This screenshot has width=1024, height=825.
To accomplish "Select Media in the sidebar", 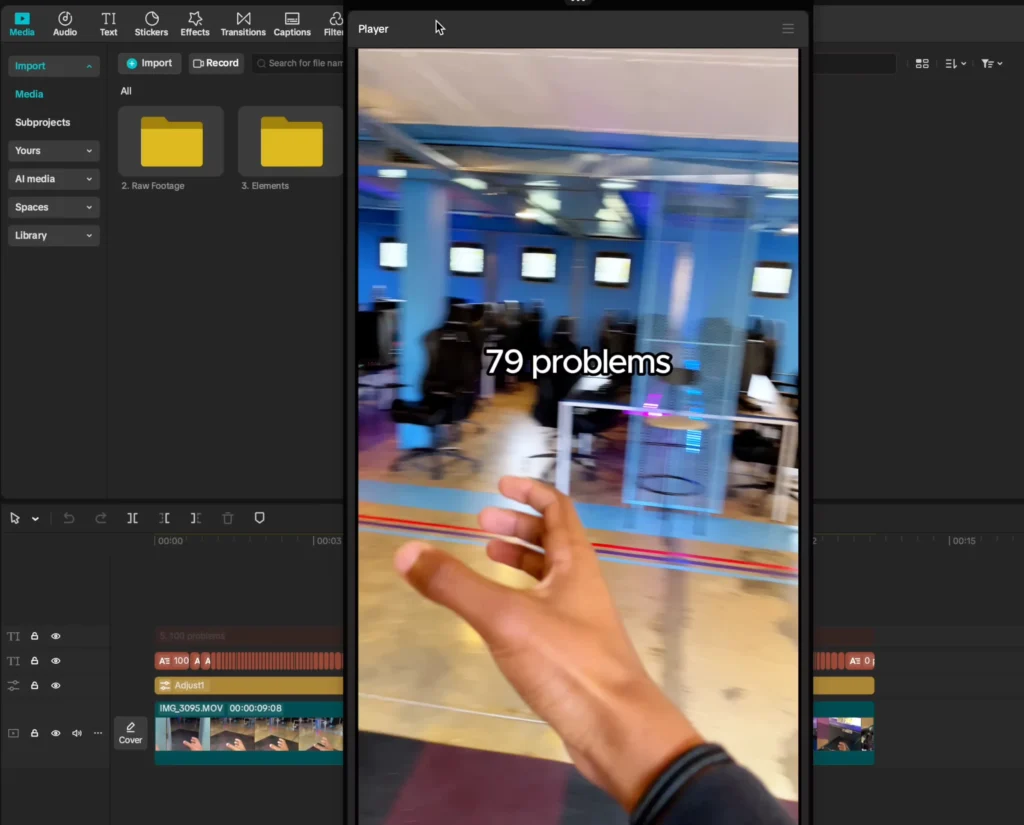I will [29, 94].
